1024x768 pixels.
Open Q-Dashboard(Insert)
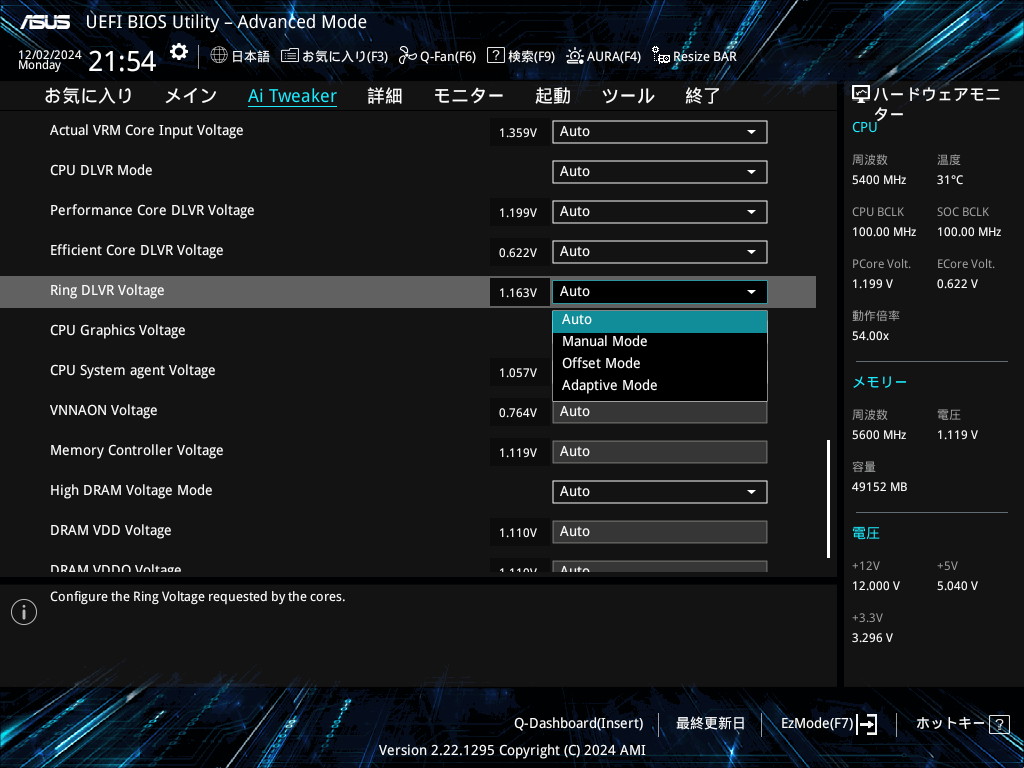(579, 724)
